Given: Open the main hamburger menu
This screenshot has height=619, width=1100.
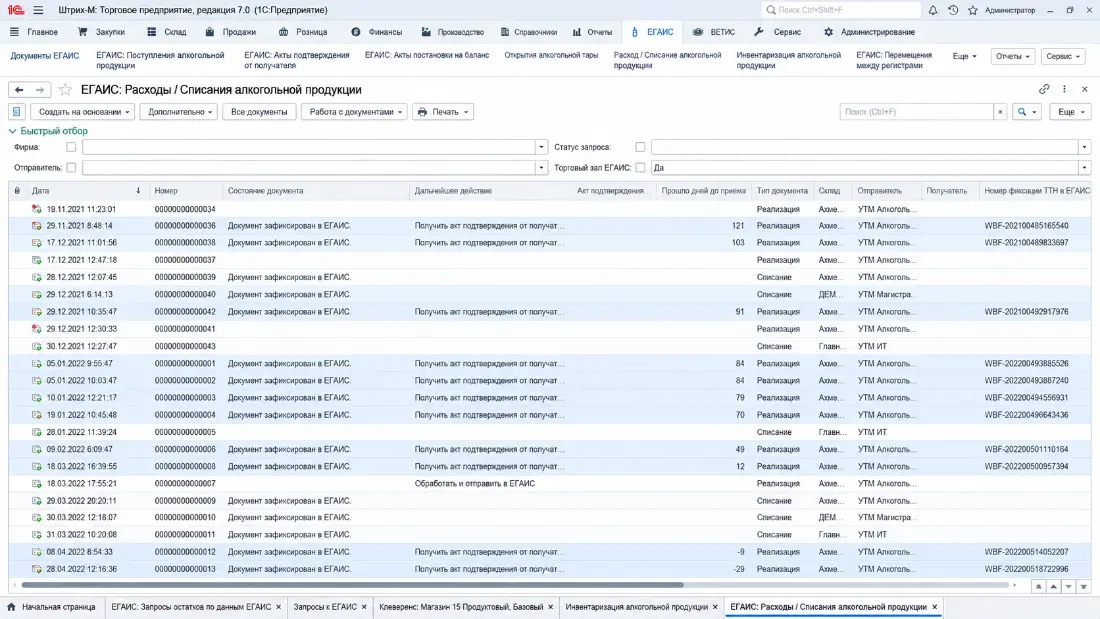Looking at the screenshot, I should point(38,10).
